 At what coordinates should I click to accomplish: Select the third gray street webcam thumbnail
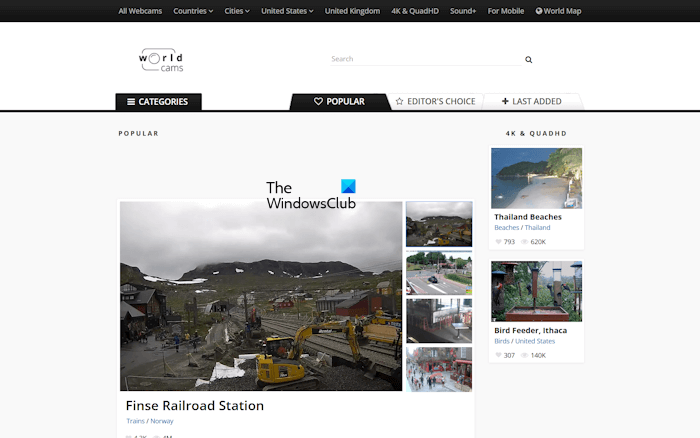click(x=439, y=321)
